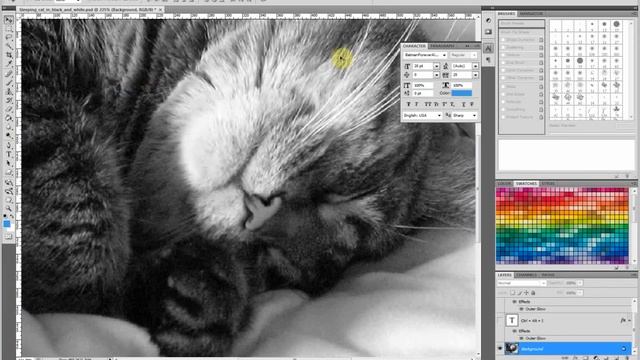640x360 pixels.
Task: Apply Faux Italic in Character panel
Action: point(416,104)
